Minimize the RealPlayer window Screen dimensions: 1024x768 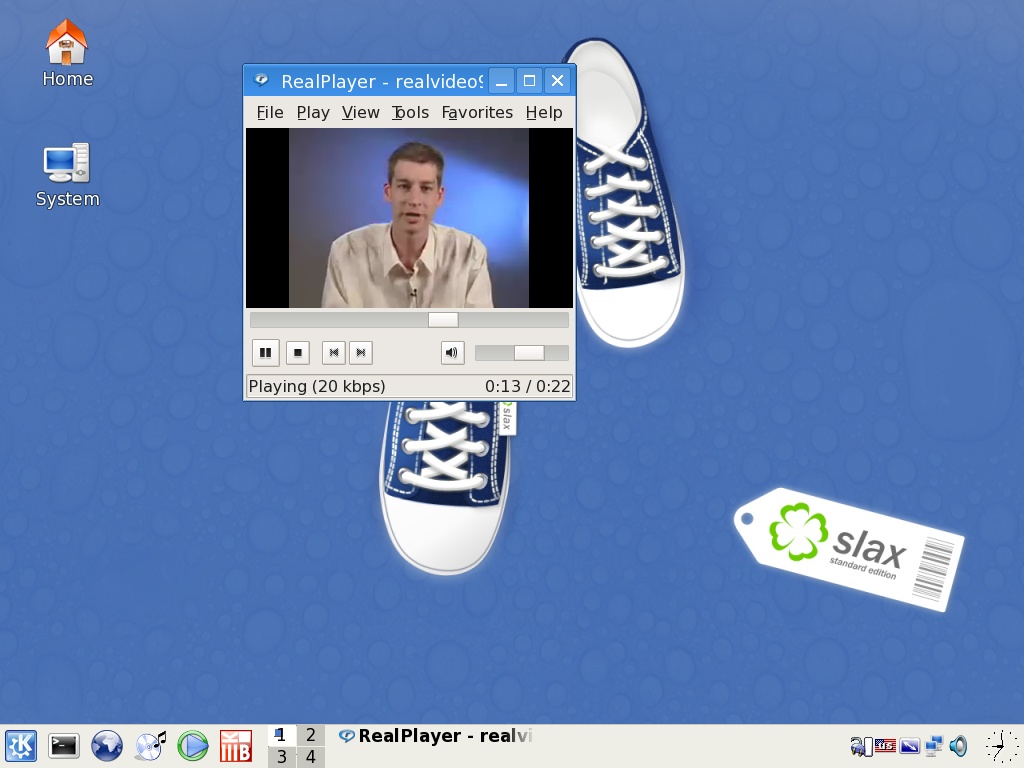tap(501, 81)
